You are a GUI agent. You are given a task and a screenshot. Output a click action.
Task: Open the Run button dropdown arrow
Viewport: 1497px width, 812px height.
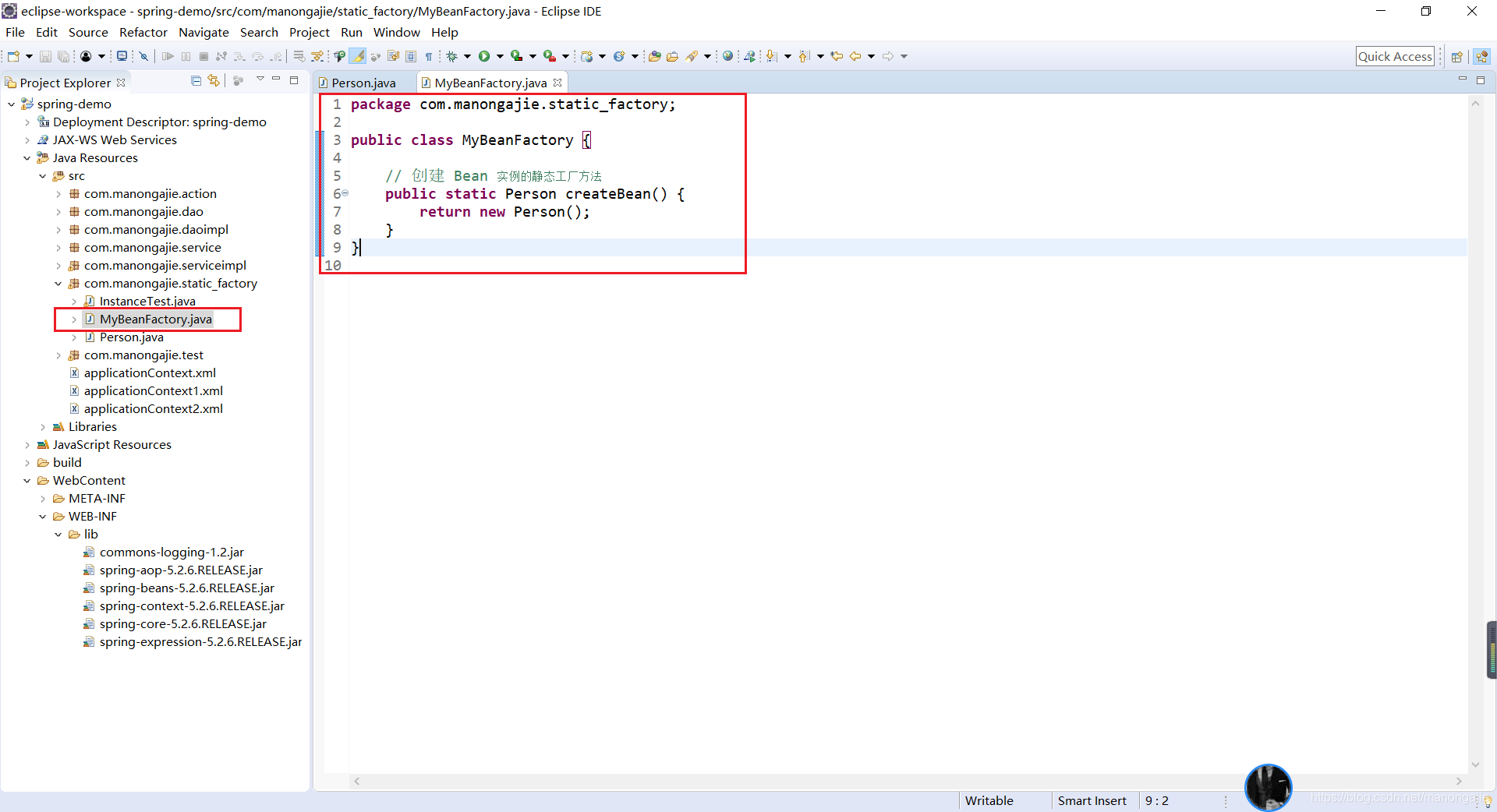pos(500,56)
